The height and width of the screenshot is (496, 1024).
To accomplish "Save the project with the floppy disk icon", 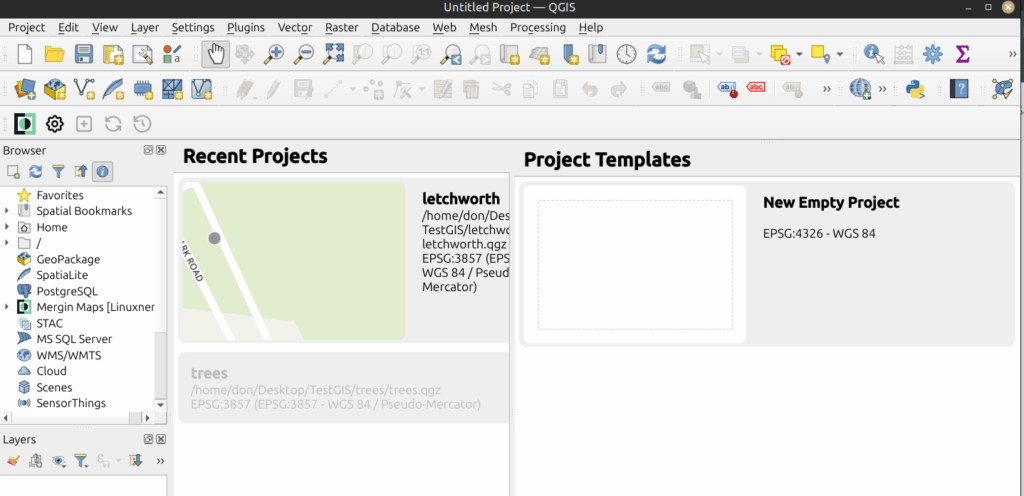I will click(x=84, y=54).
